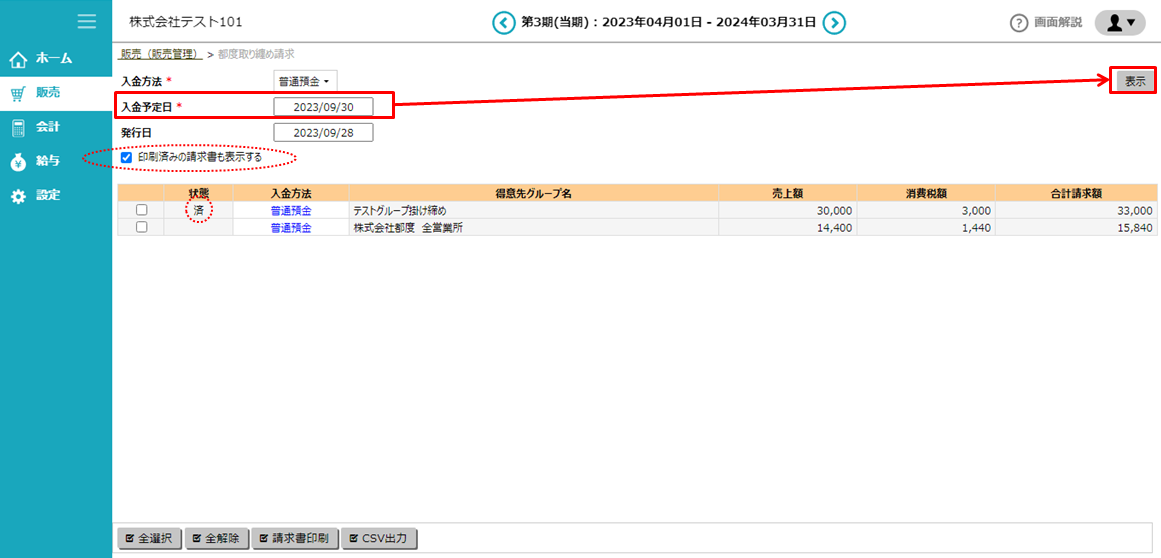Viewport: 1161px width, 558px height.
Task: Click the 全選択 button
Action: tap(148, 538)
